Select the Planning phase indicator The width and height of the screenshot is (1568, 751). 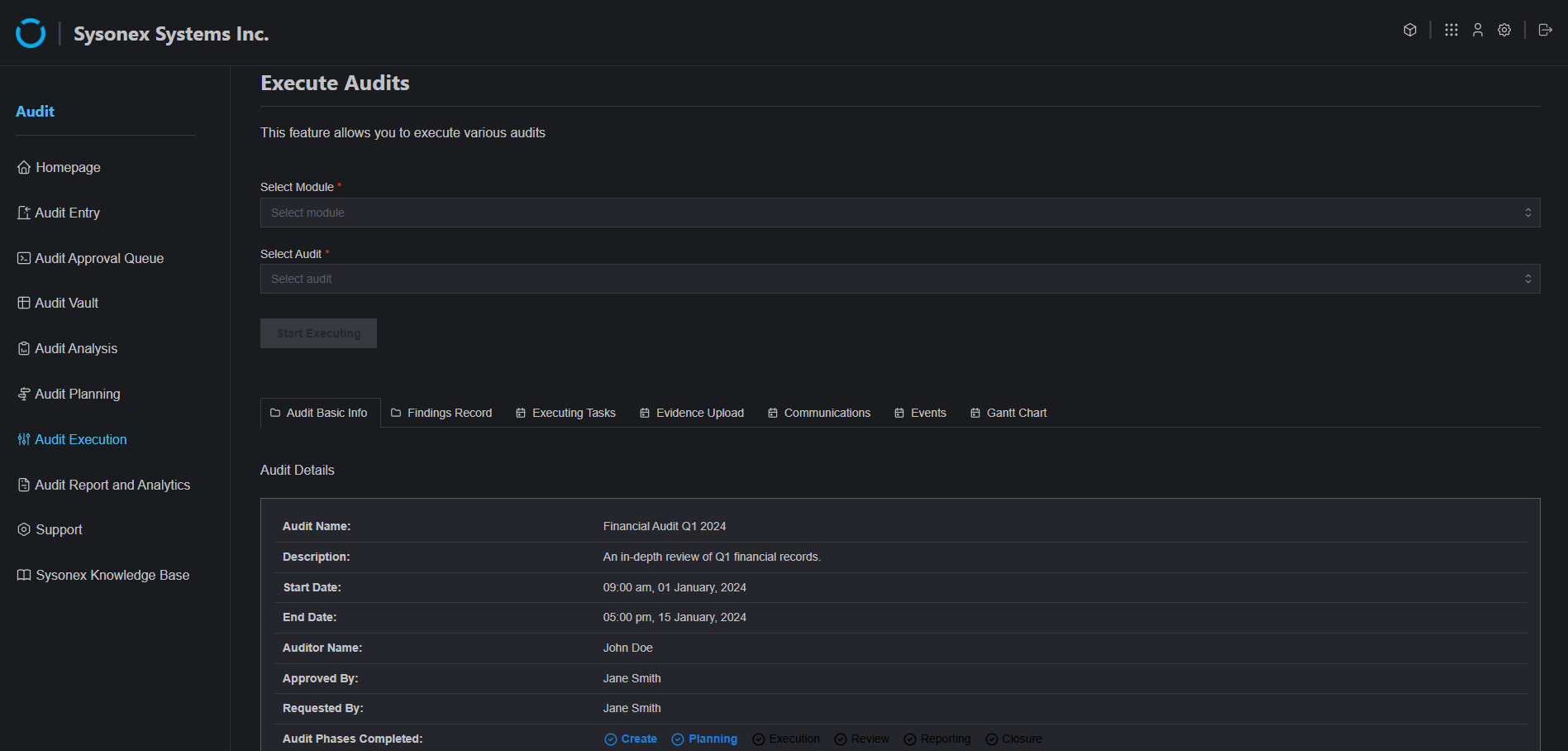click(x=704, y=739)
